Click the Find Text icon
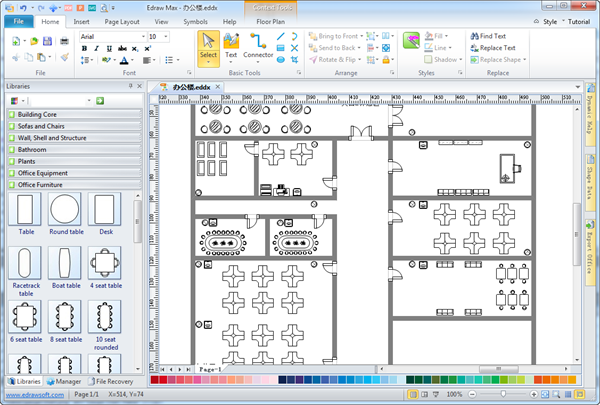The width and height of the screenshot is (600, 405). pyautogui.click(x=473, y=36)
